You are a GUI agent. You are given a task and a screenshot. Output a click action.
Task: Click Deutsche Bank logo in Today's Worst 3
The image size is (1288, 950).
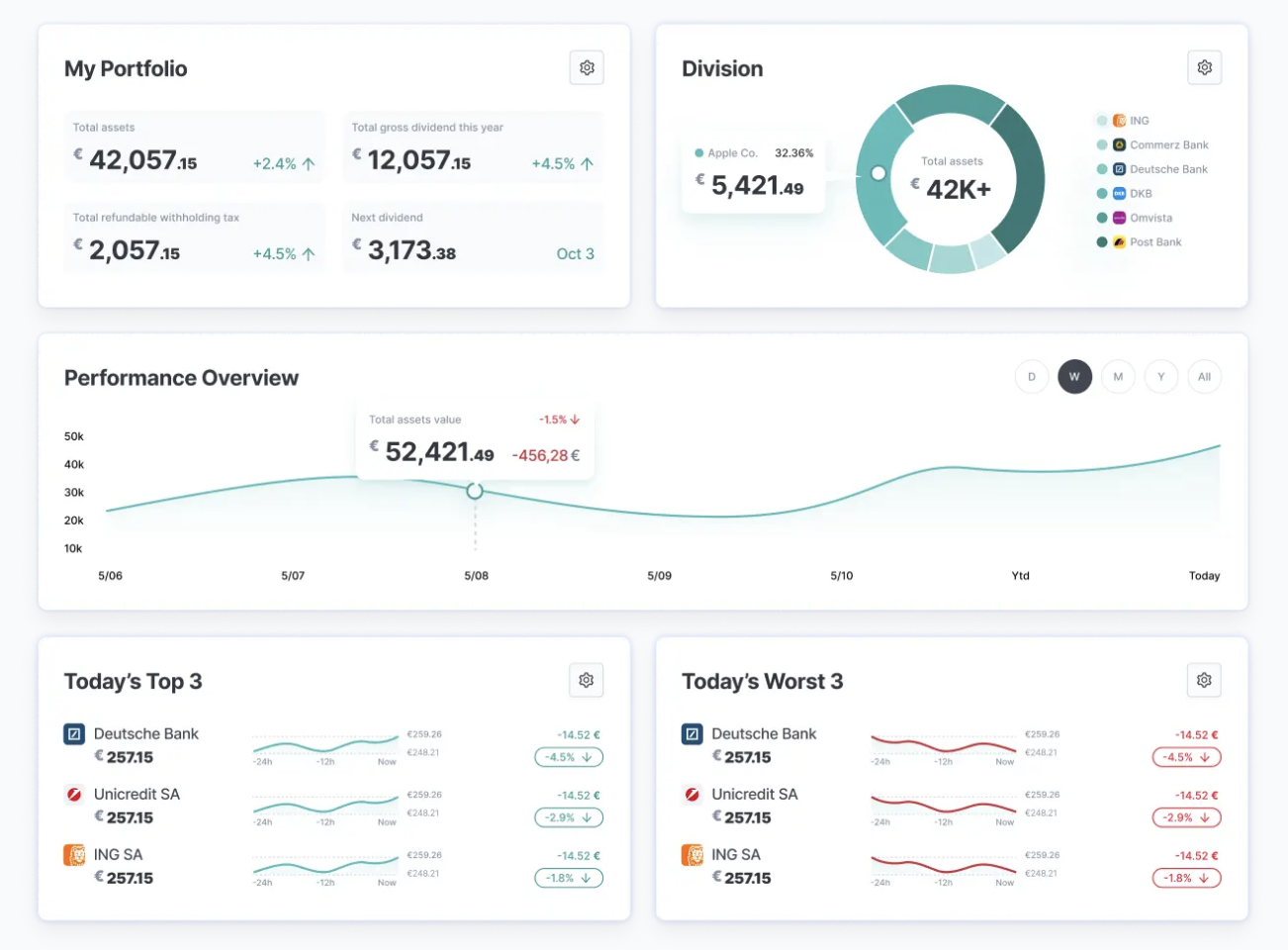pos(692,734)
